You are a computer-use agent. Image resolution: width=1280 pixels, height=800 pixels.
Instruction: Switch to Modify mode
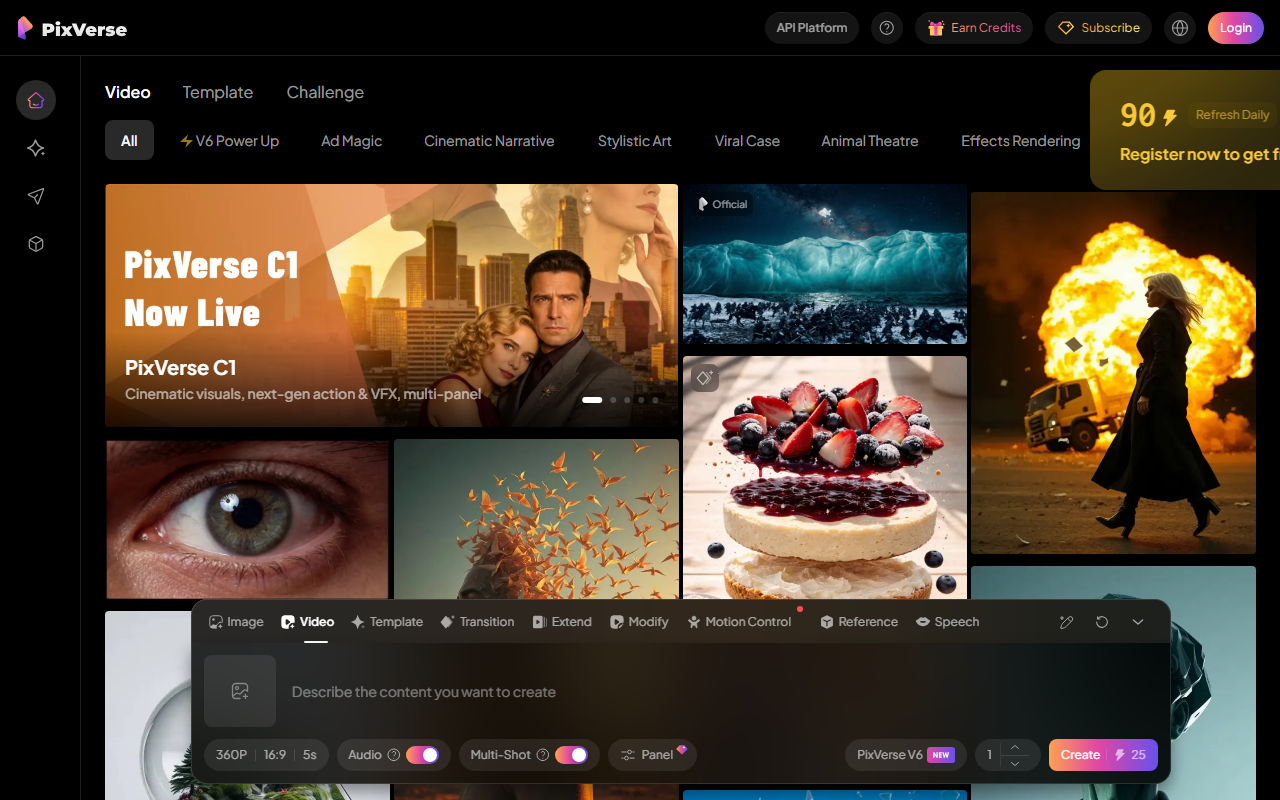pyautogui.click(x=639, y=622)
